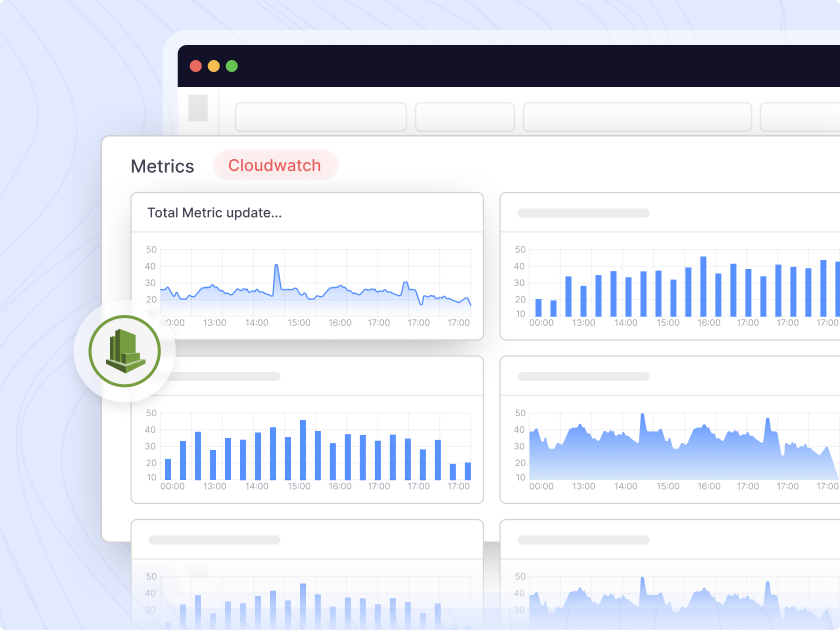Viewport: 840px width, 631px height.
Task: Click the green AWS Cloudwatch logo icon
Action: tap(124, 351)
